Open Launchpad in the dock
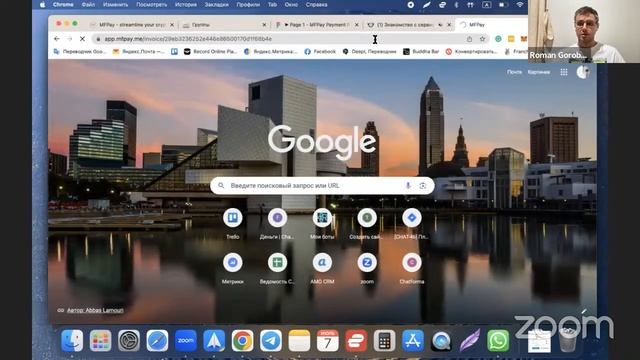640x360 pixels. tap(100, 340)
